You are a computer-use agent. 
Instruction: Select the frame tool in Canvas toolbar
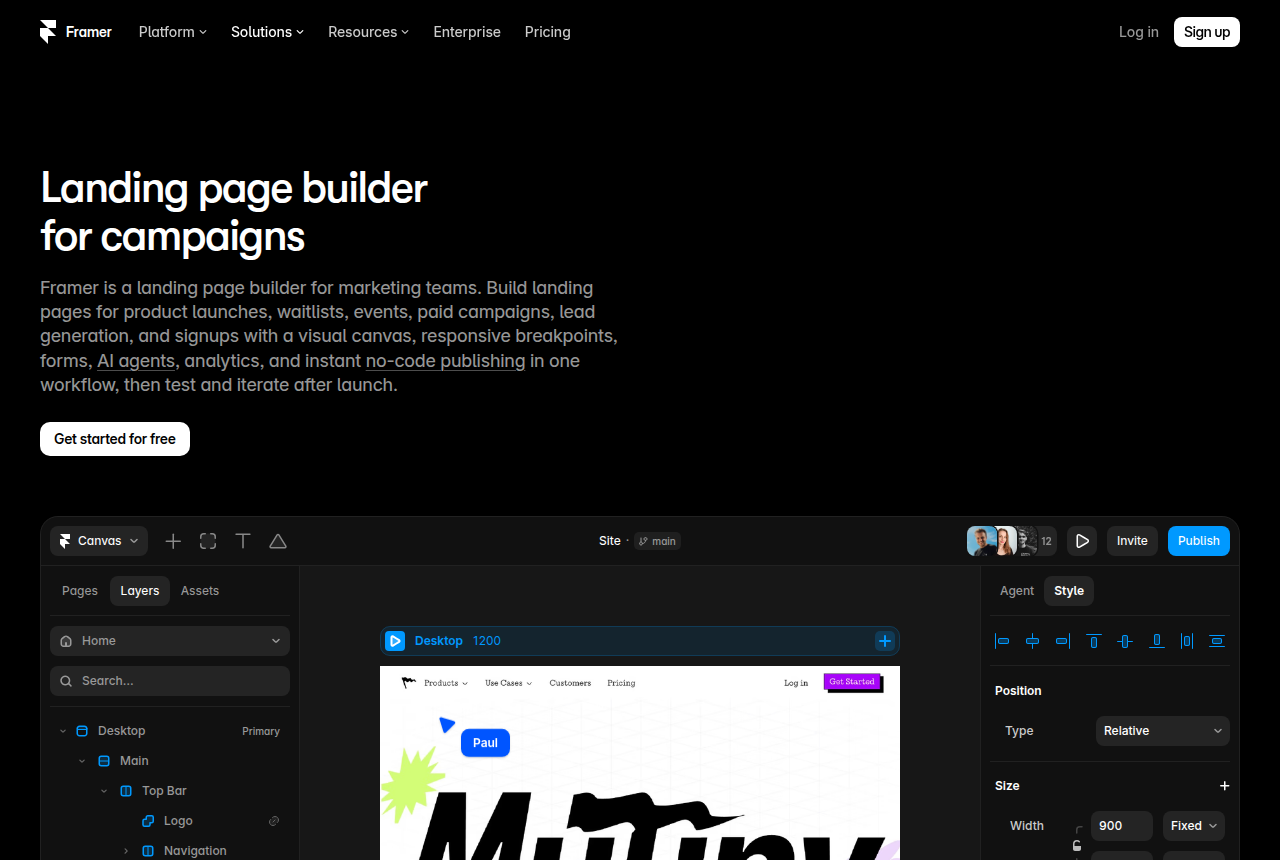pyautogui.click(x=208, y=541)
